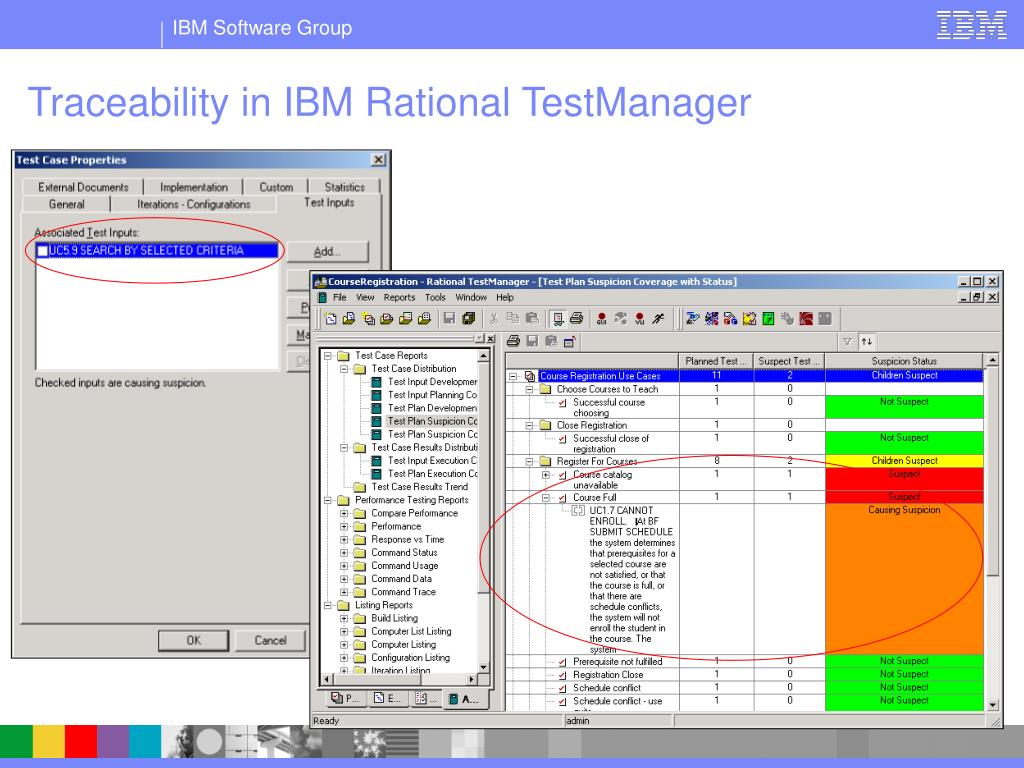This screenshot has width=1024, height=768.
Task: Click the UC1.7 CANNOT ENROLL input icon
Action: click(578, 511)
